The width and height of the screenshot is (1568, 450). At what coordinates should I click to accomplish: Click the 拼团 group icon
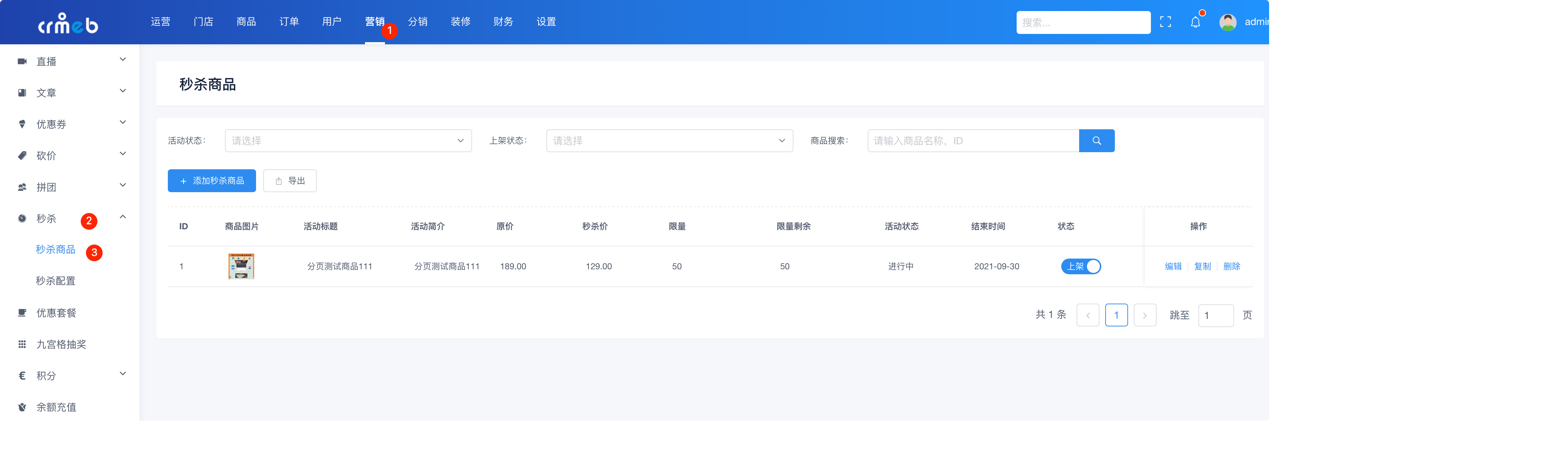pos(22,187)
